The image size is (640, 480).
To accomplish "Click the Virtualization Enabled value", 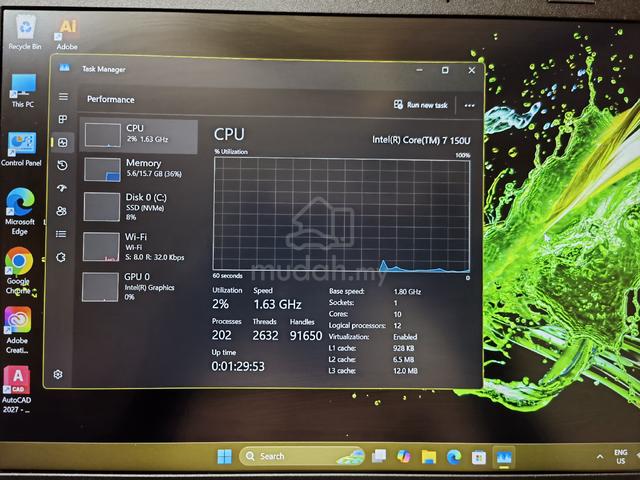I will coord(405,337).
